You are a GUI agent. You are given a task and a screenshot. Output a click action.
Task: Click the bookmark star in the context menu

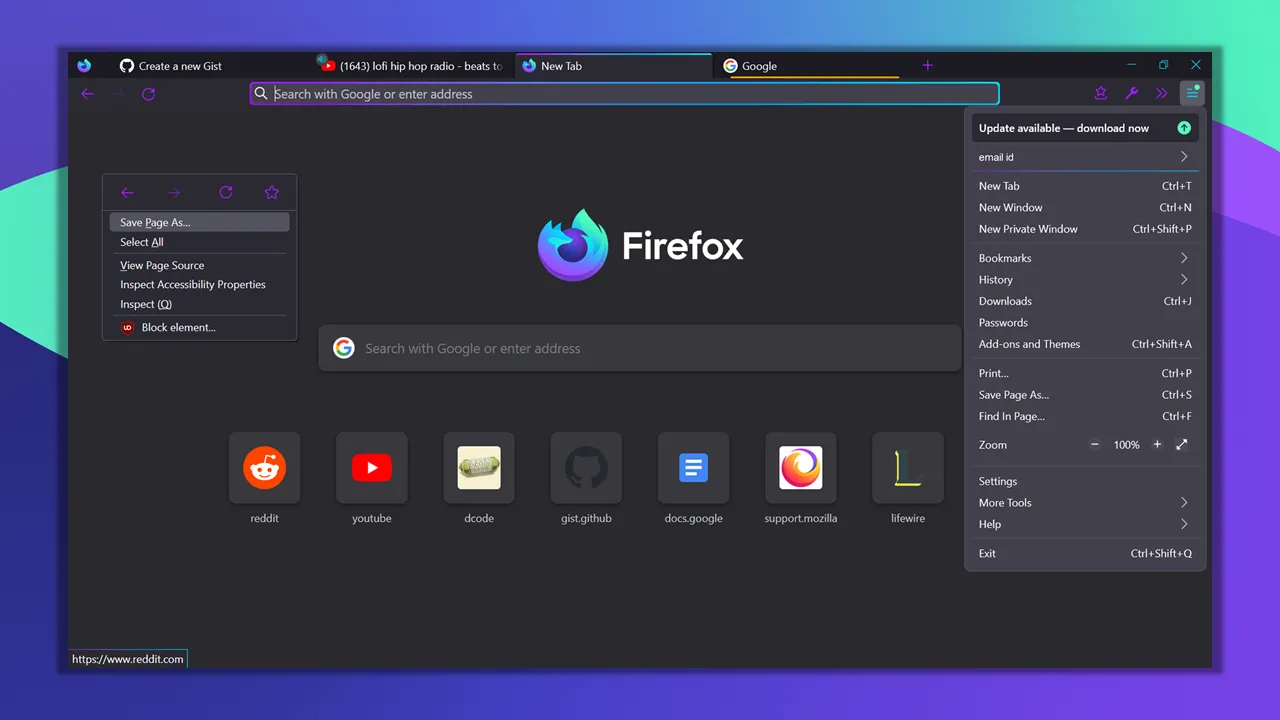(x=271, y=192)
